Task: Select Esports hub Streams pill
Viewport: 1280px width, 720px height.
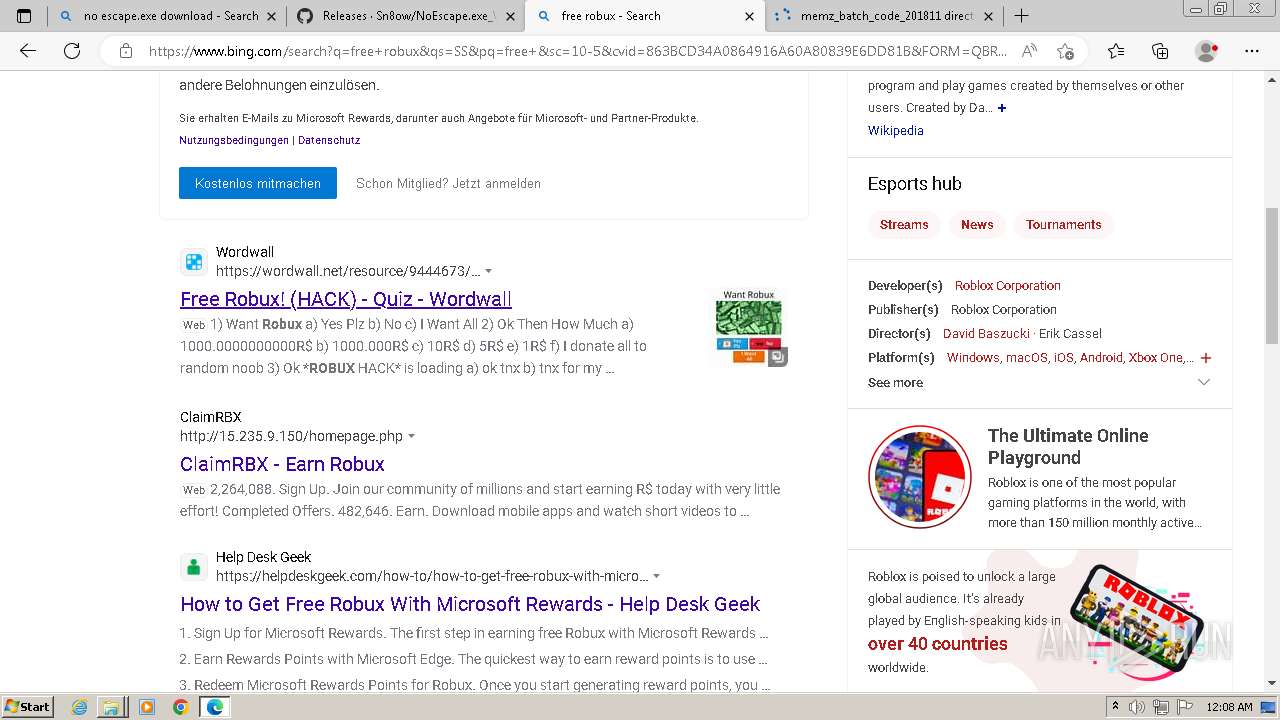Action: tap(904, 224)
